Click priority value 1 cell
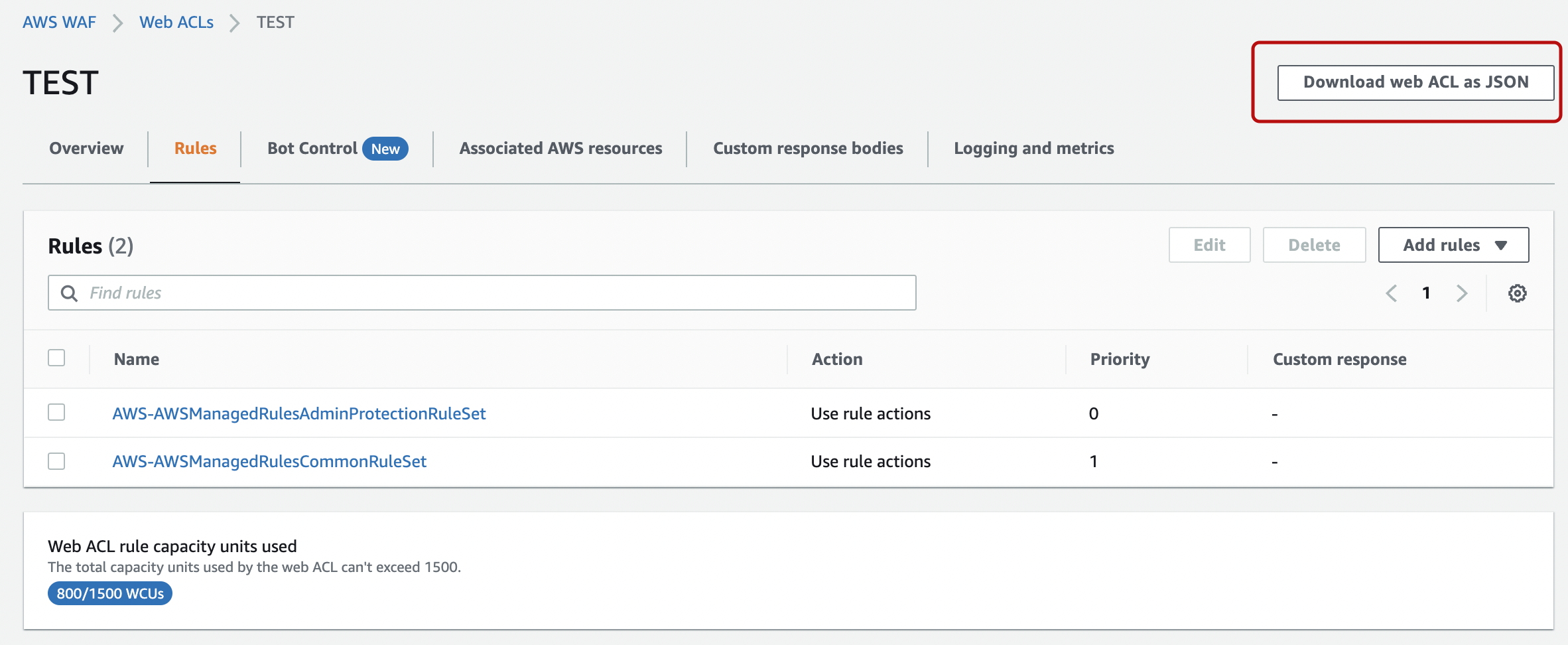The image size is (1568, 645). [1093, 461]
